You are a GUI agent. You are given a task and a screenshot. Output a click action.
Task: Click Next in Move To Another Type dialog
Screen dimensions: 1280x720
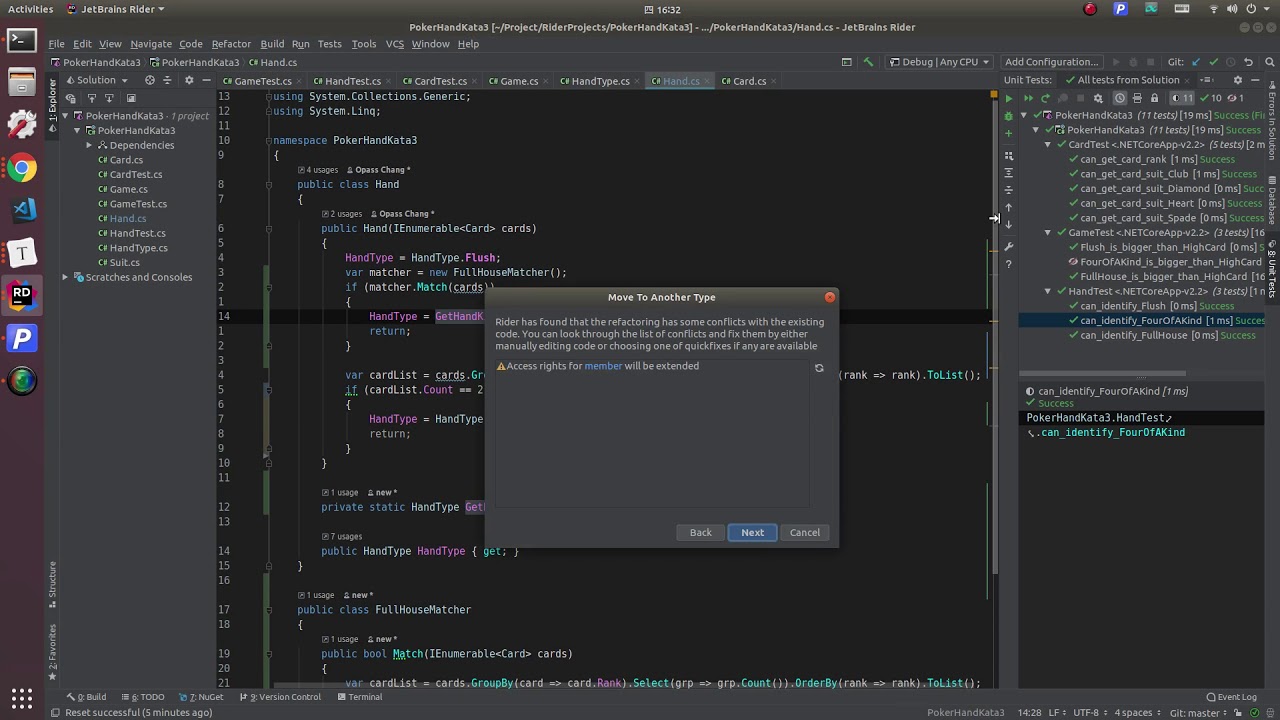752,532
